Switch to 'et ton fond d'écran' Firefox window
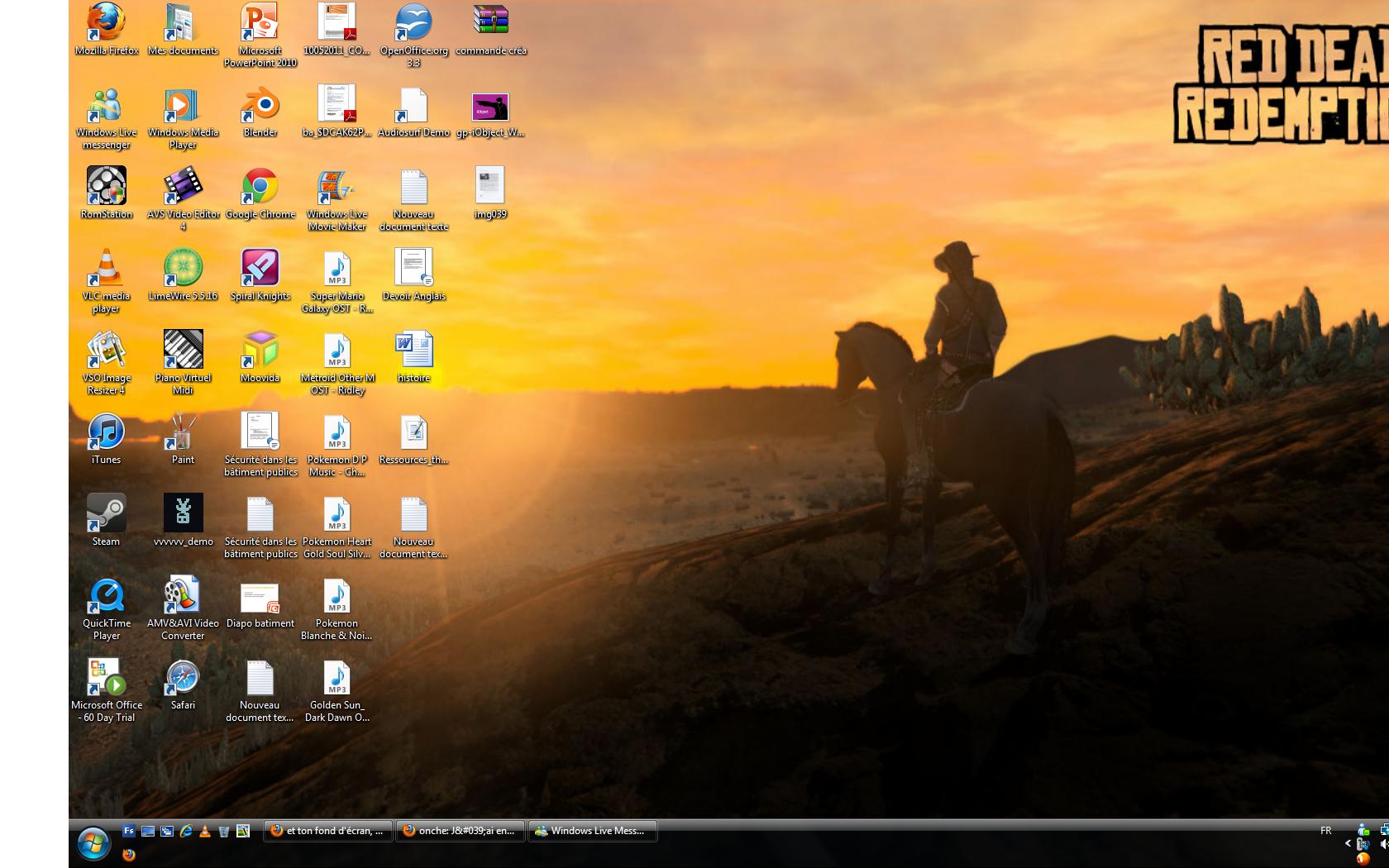Image resolution: width=1389 pixels, height=868 pixels. 327,831
